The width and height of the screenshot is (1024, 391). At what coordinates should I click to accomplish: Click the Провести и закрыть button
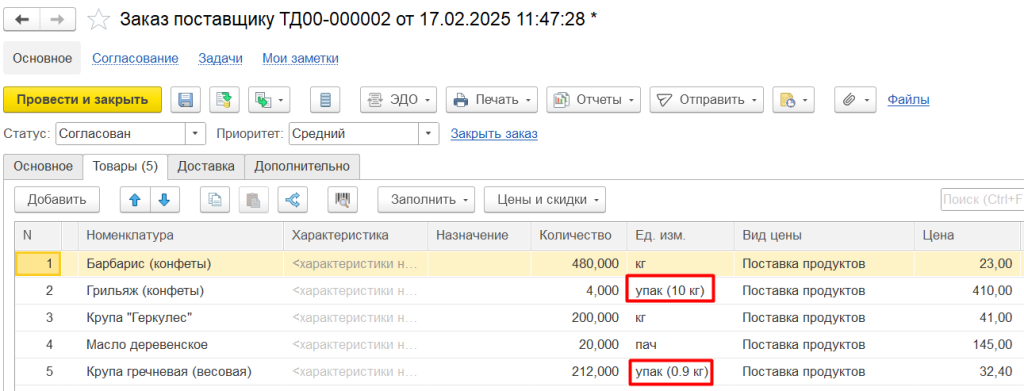pos(82,100)
